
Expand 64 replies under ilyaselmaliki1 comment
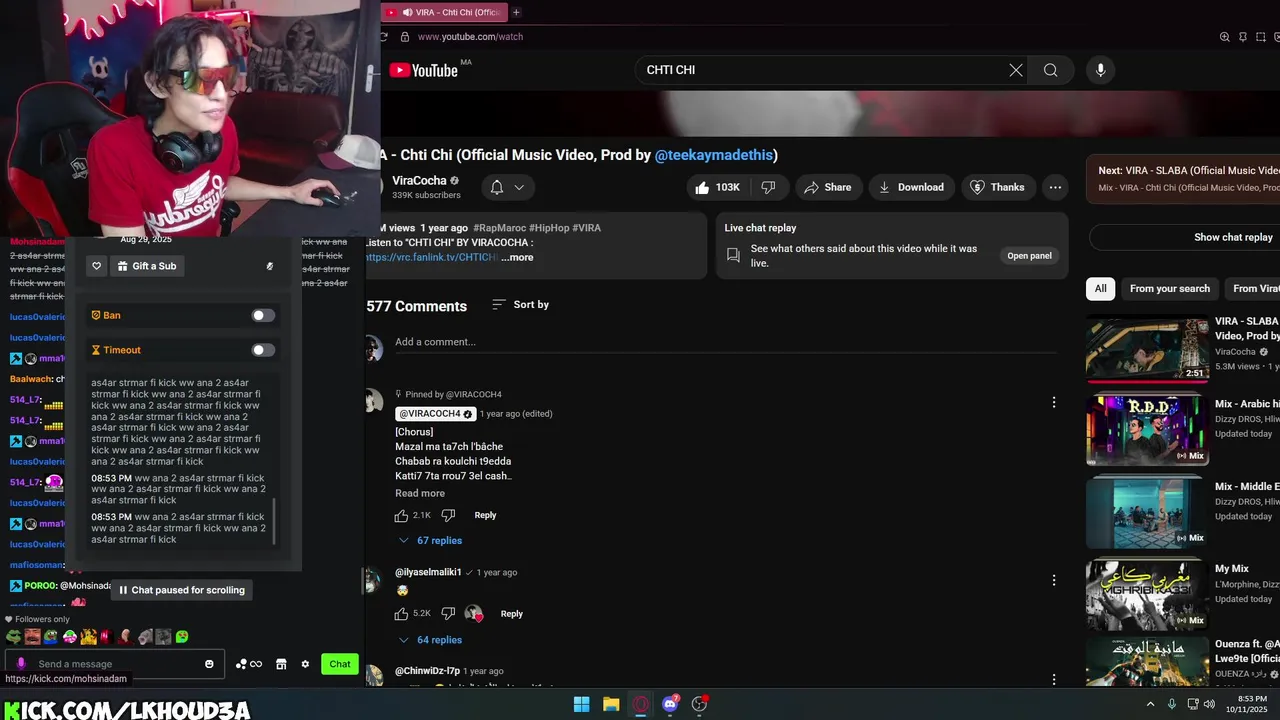(430, 640)
